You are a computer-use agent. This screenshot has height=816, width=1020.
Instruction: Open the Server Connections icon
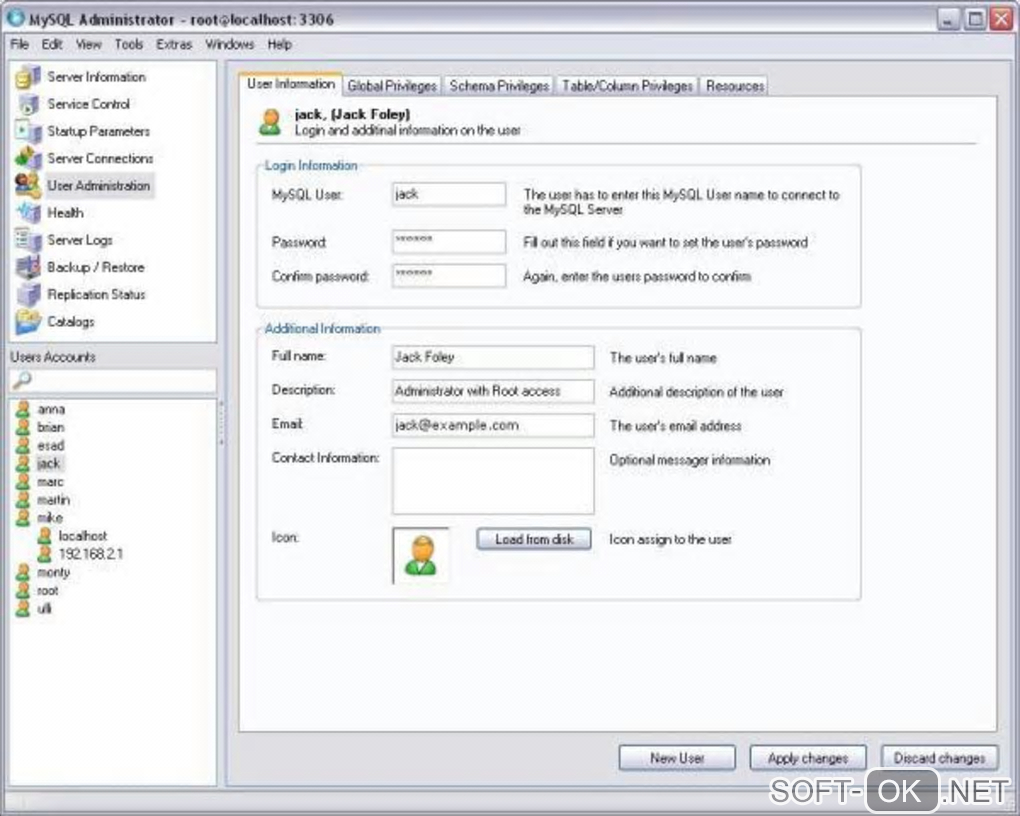[27, 159]
